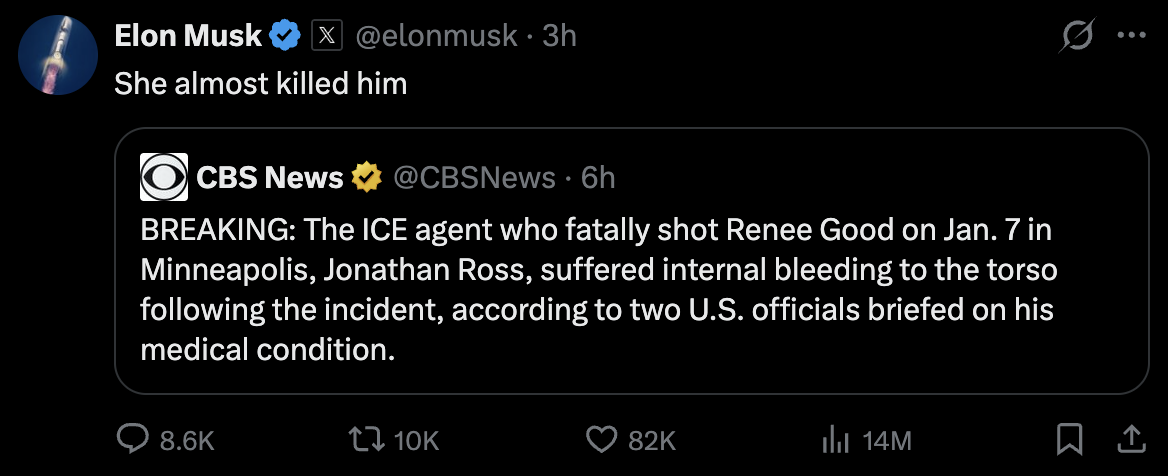Screen dimensions: 1168x476
Task: Click the CBS eye logo avatar
Action: (x=164, y=177)
